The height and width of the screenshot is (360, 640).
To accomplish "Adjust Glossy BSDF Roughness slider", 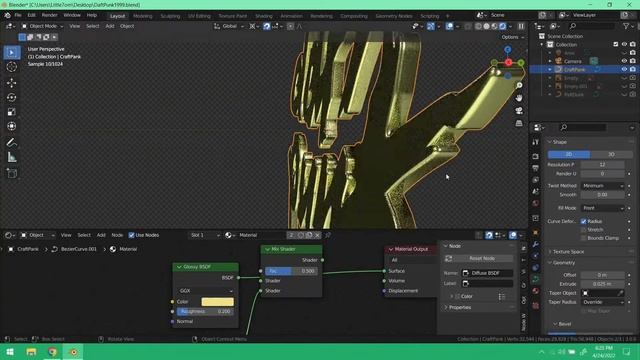I will pyautogui.click(x=206, y=311).
